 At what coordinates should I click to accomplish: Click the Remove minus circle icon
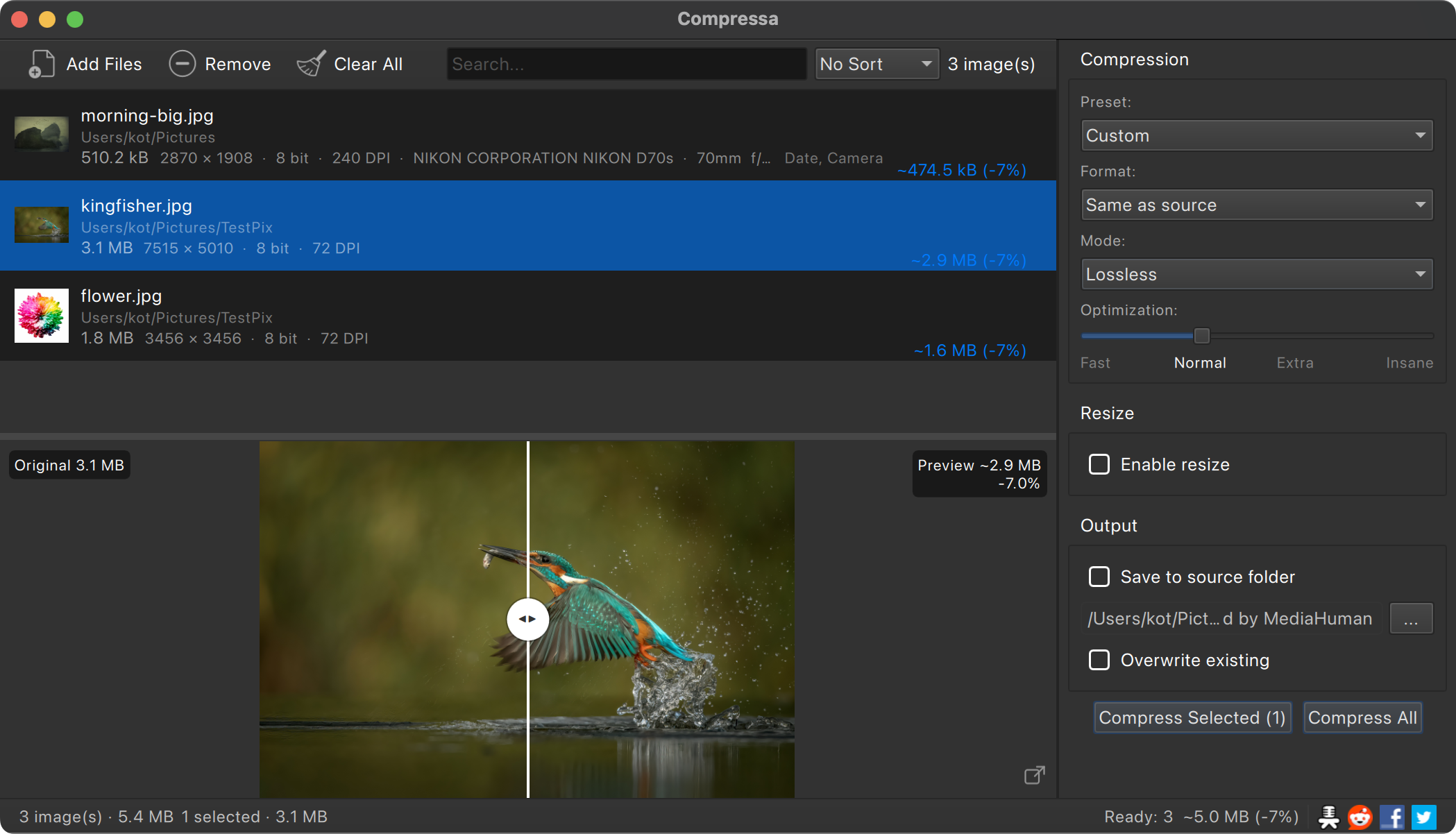pos(182,64)
